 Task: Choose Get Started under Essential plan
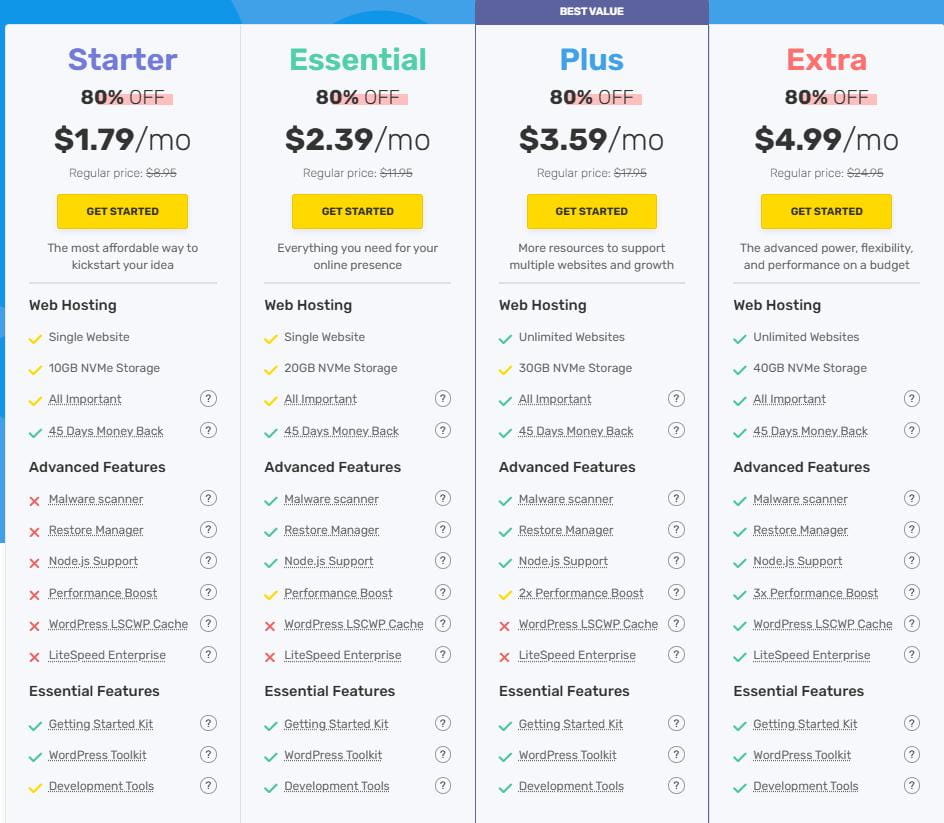pos(357,211)
